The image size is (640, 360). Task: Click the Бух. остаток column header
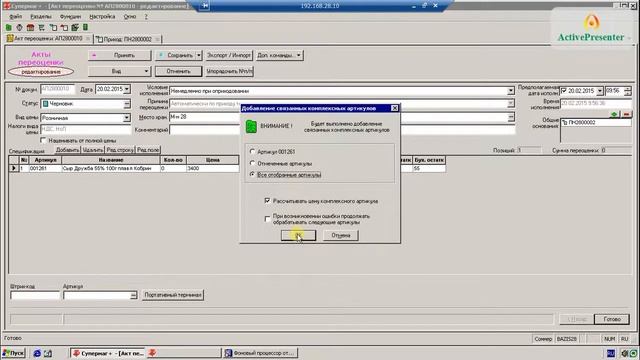429,160
